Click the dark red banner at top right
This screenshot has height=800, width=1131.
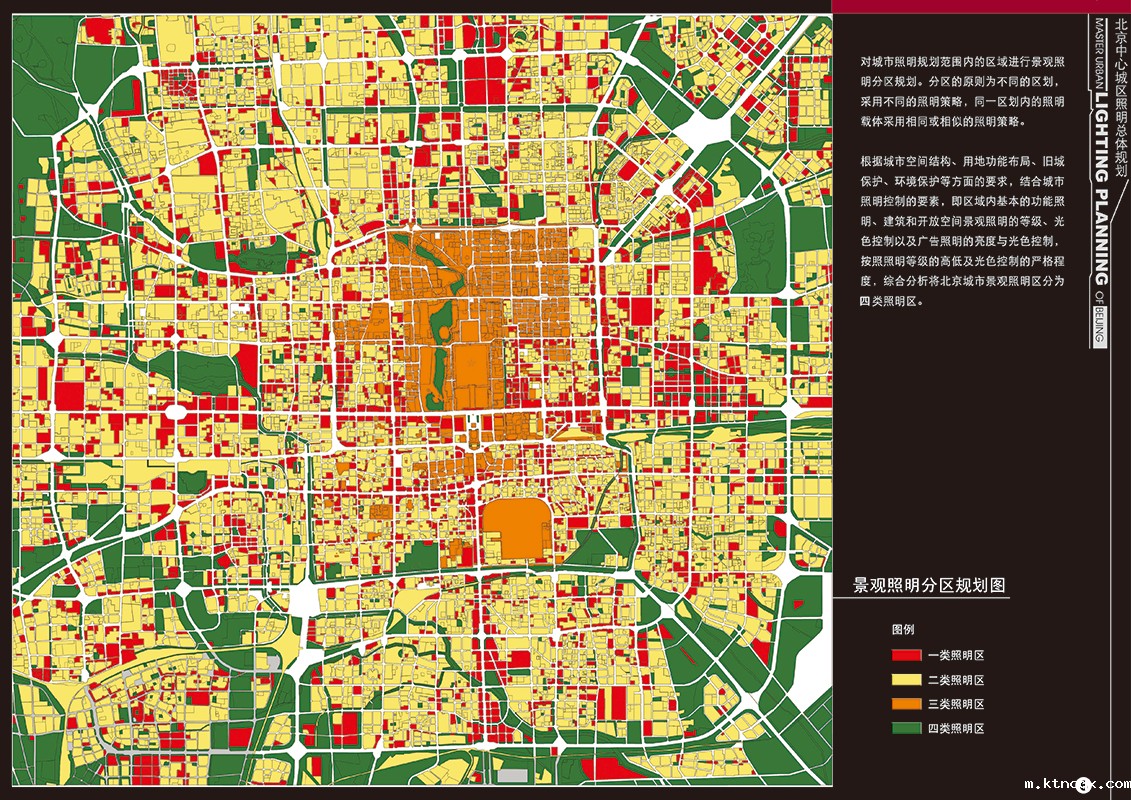[x=980, y=6]
